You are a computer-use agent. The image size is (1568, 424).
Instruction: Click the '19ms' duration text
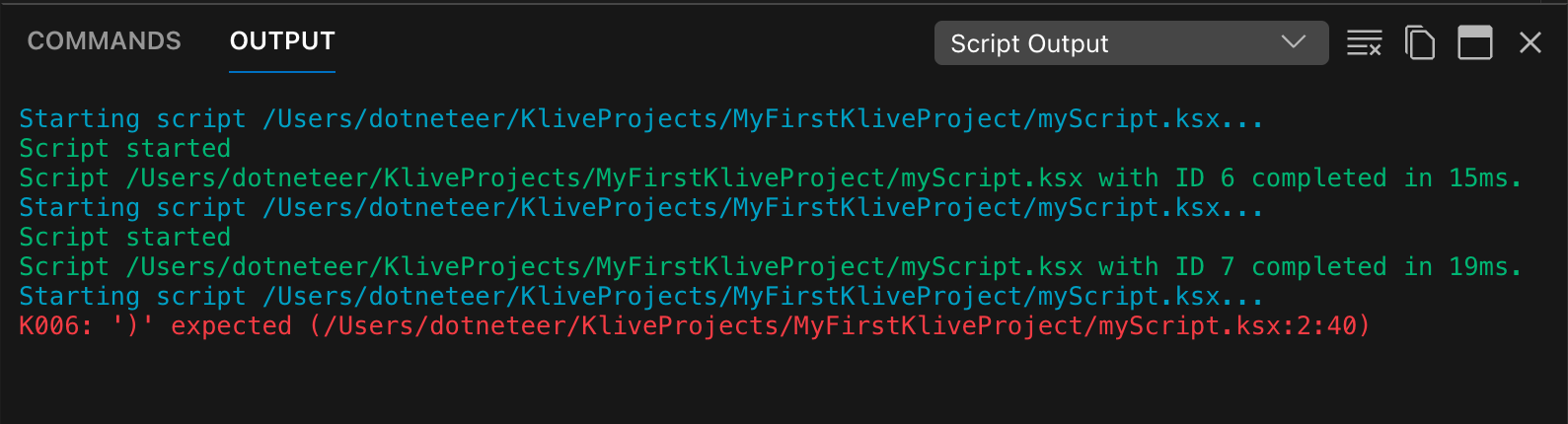click(x=1478, y=267)
